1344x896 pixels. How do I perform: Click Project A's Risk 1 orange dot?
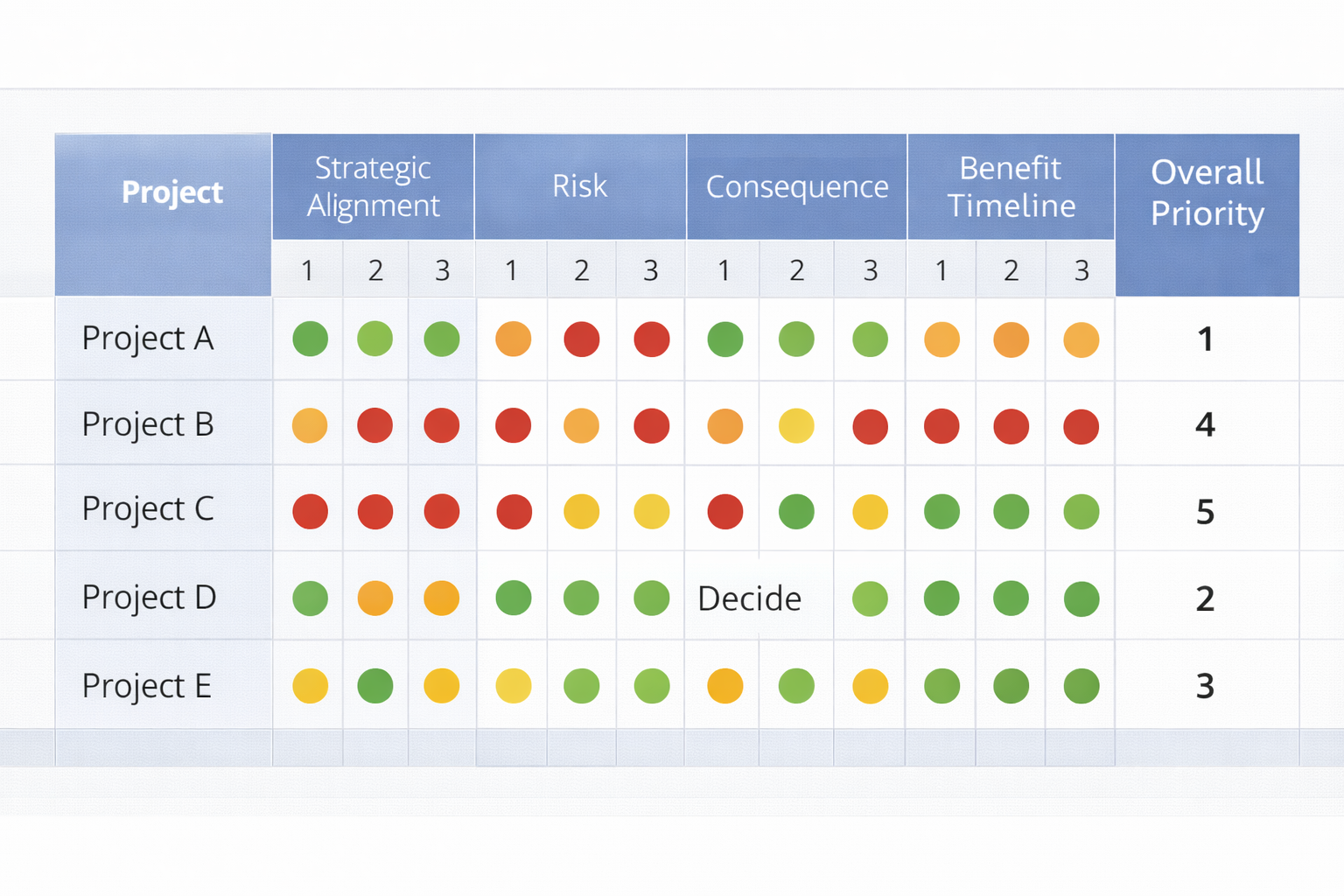pos(513,339)
